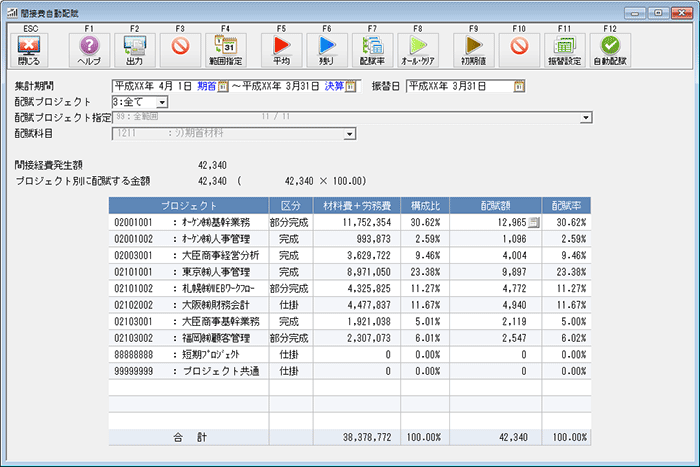The height and width of the screenshot is (467, 700).
Task: Select row 02103001 大臣商事基幹業務
Action: 350,321
